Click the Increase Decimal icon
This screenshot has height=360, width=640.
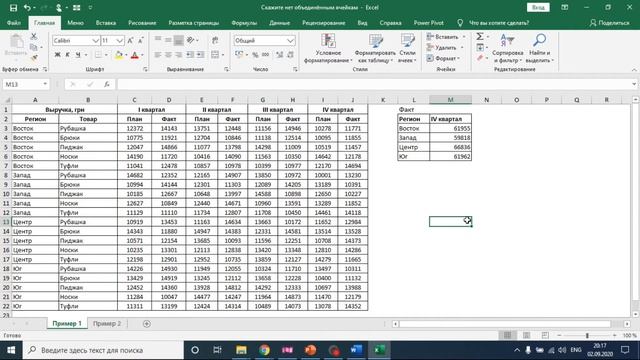280,54
